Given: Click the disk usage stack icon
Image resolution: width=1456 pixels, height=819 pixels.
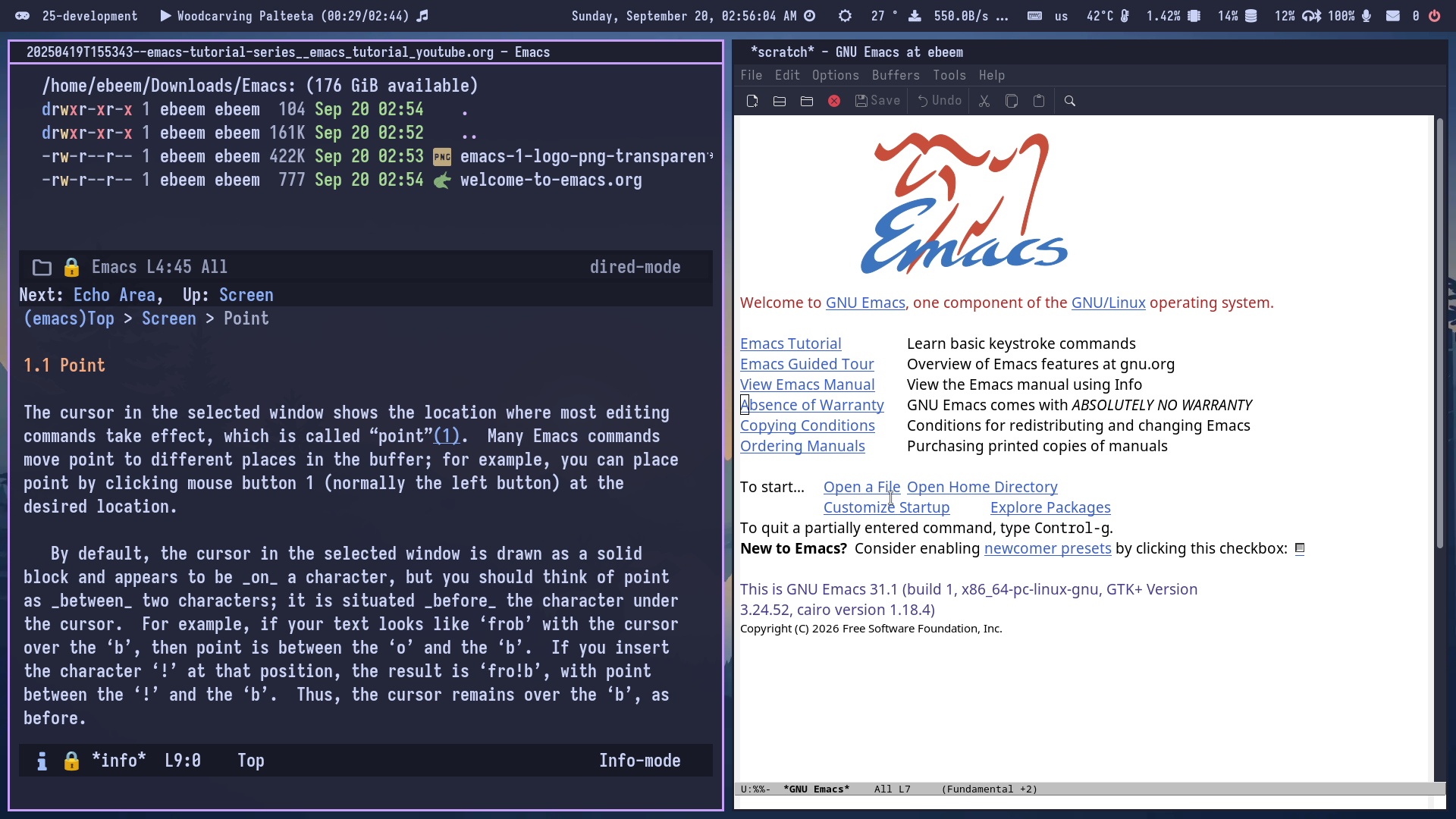Looking at the screenshot, I should 1251,16.
